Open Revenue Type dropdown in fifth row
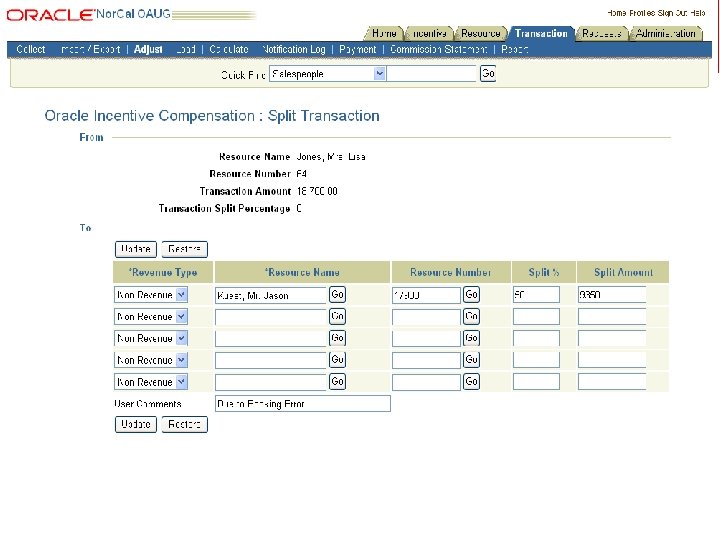The height and width of the screenshot is (540, 720). pyautogui.click(x=151, y=382)
